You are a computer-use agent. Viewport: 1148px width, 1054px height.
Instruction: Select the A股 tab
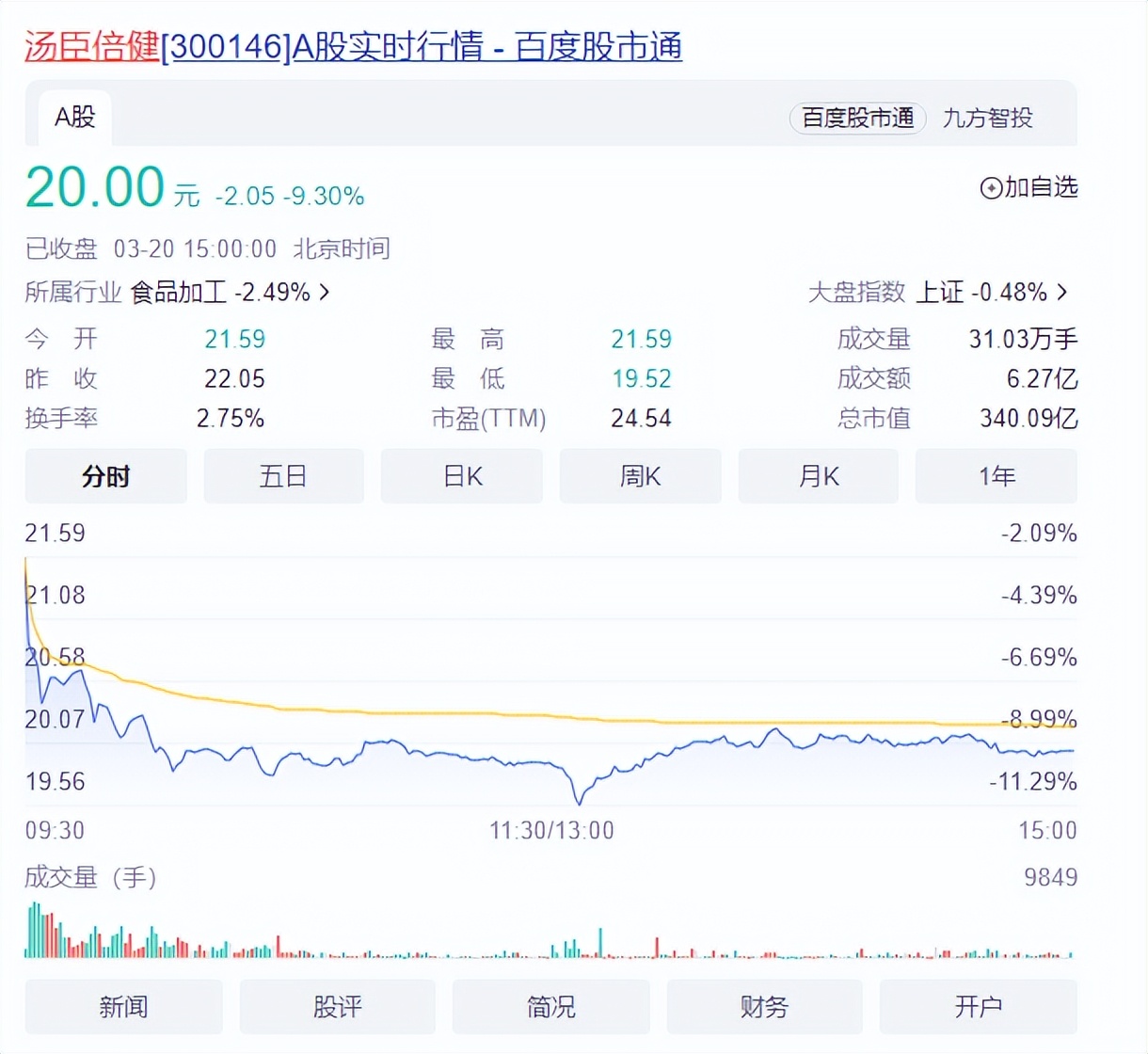75,118
